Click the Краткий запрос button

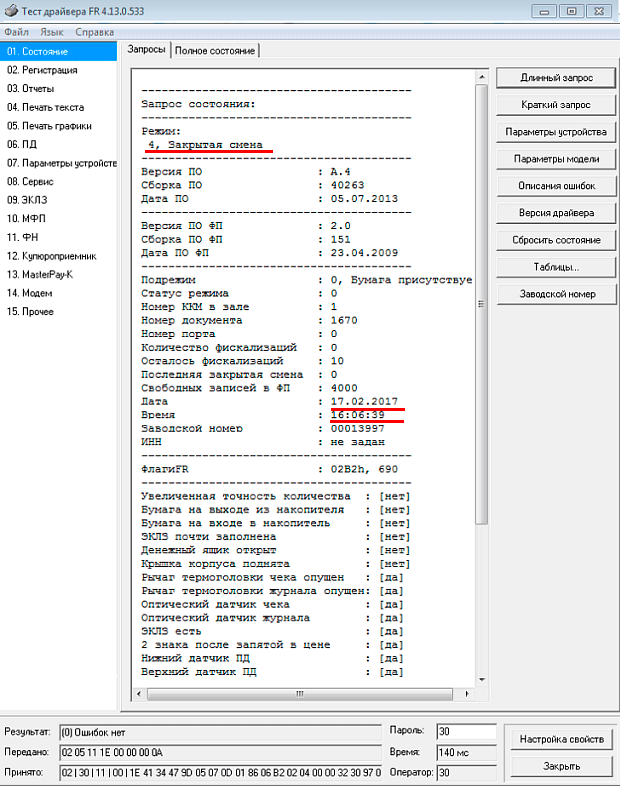[x=555, y=105]
